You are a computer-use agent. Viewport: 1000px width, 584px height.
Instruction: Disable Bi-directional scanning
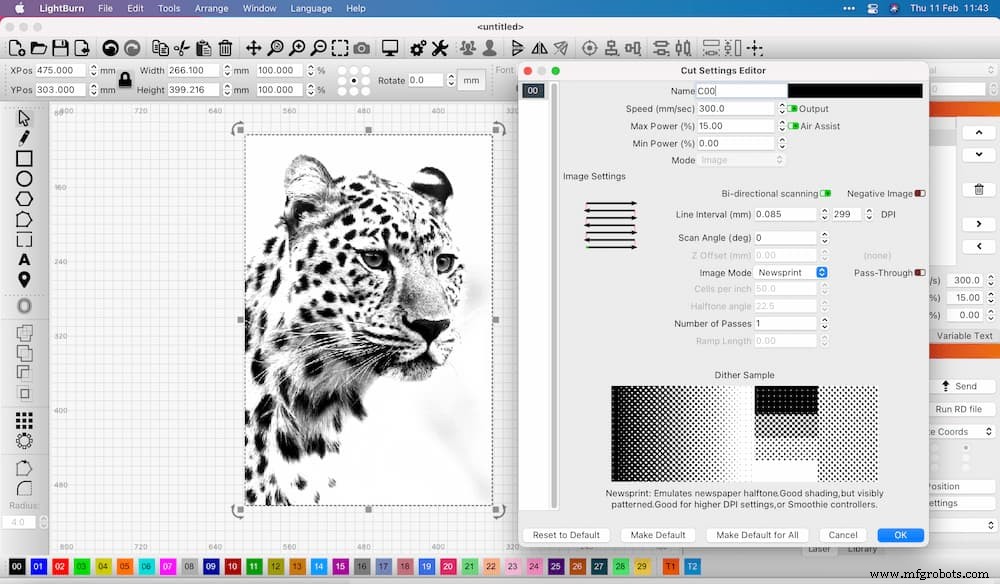pyautogui.click(x=825, y=193)
